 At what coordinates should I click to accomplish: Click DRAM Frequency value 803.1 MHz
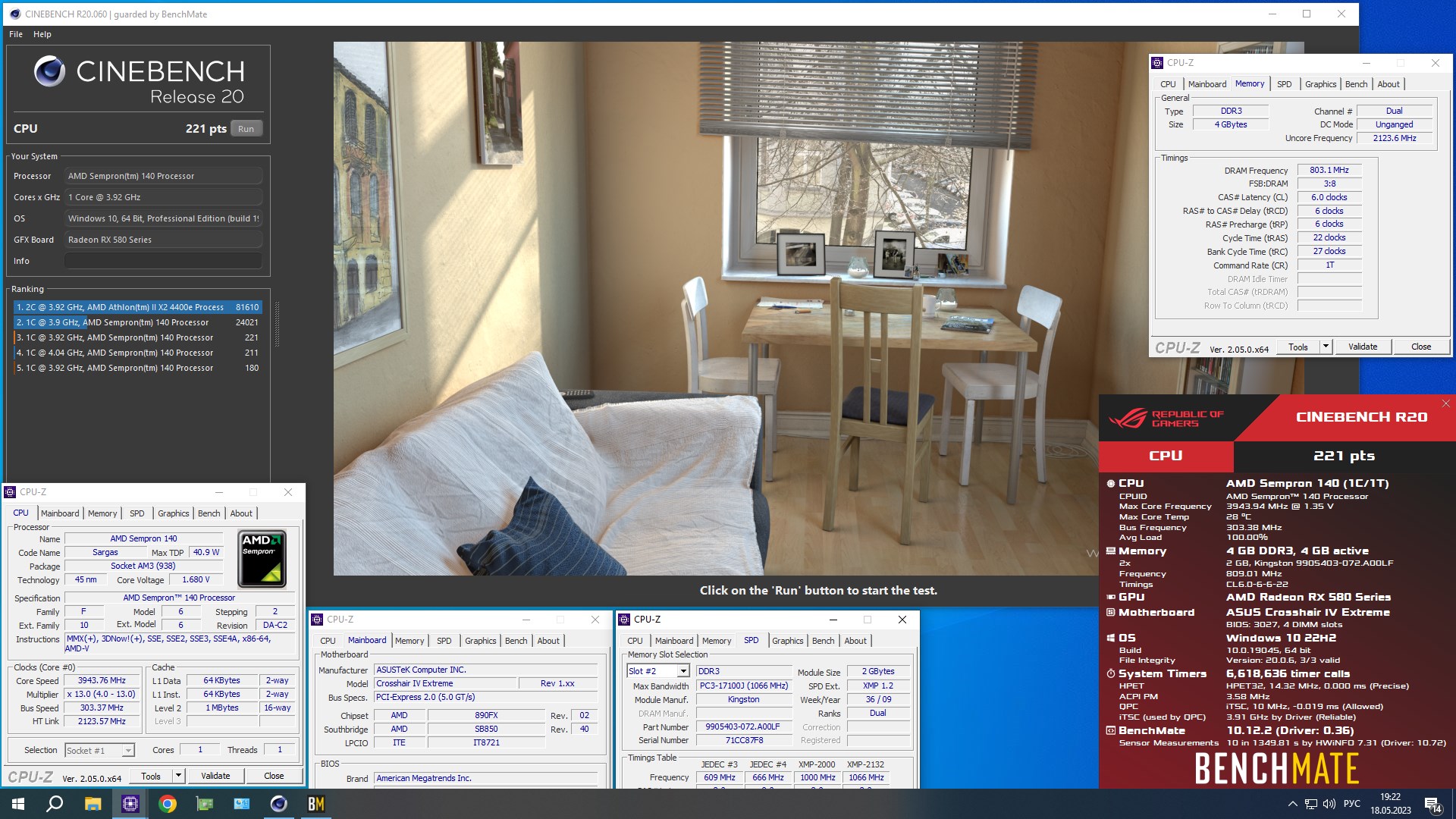coord(1329,170)
